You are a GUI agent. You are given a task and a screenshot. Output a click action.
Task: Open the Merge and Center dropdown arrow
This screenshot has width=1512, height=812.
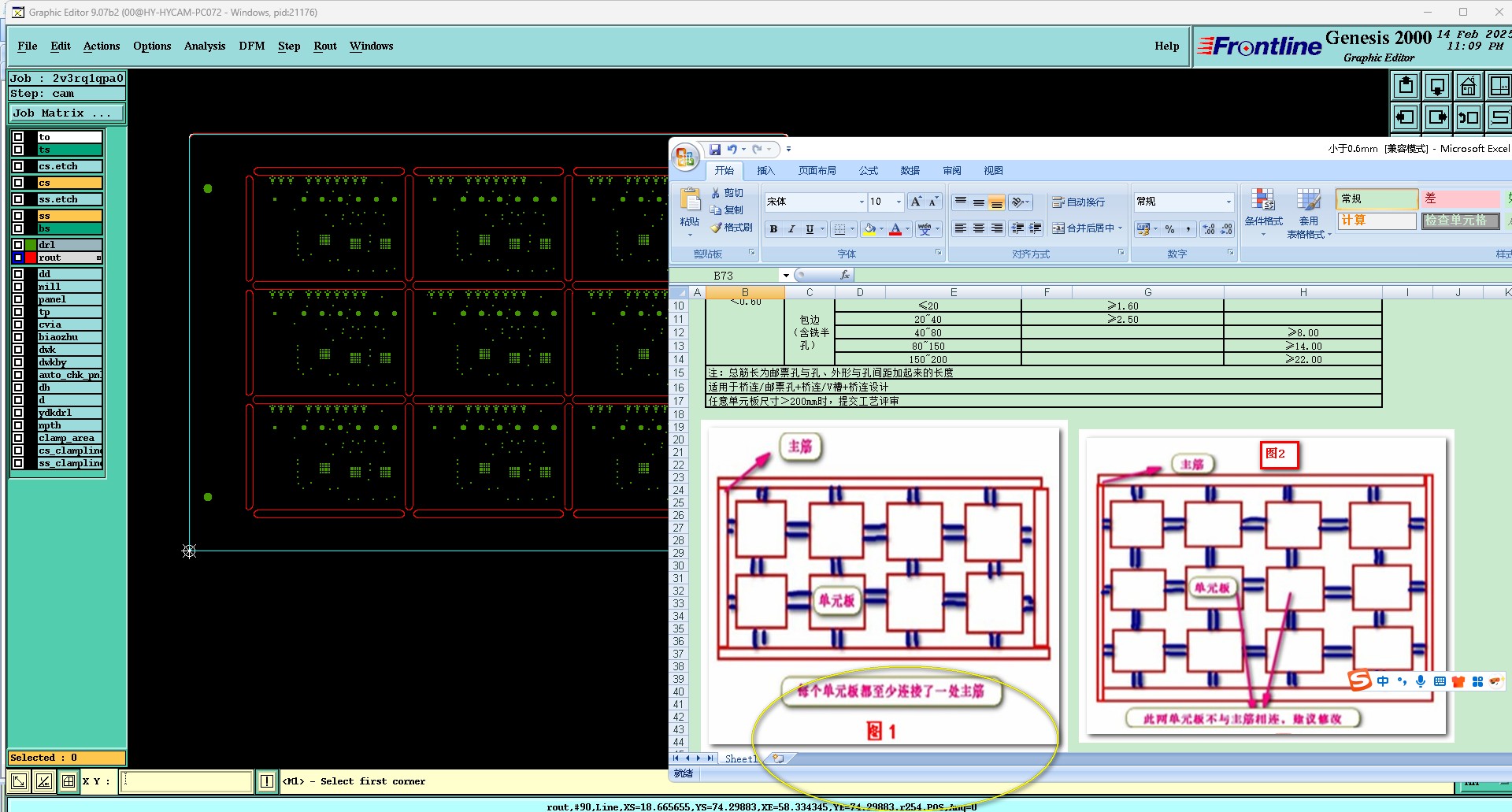point(1120,228)
